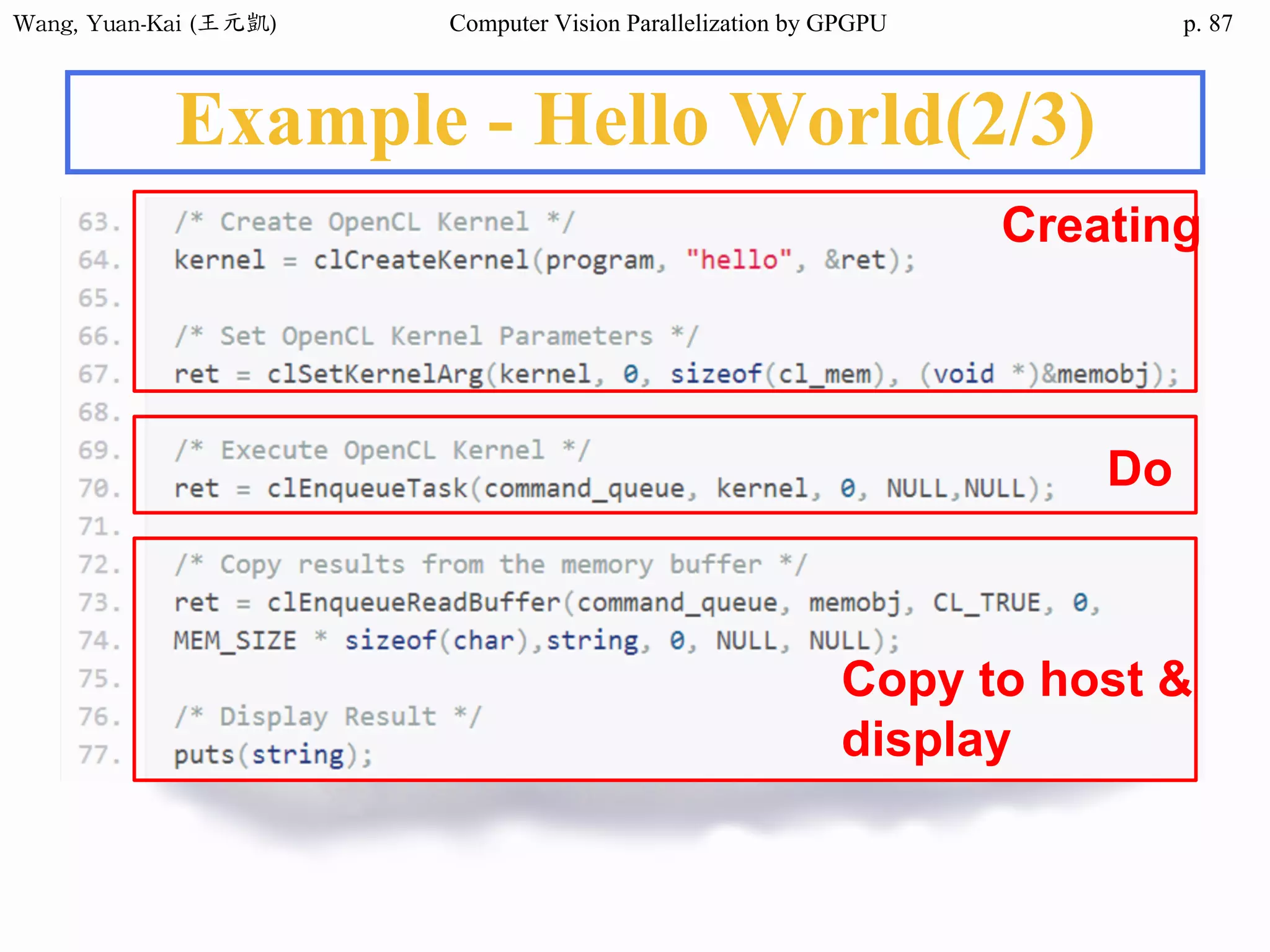The image size is (1270, 952).
Task: Click line number '64.'
Action: (x=99, y=260)
